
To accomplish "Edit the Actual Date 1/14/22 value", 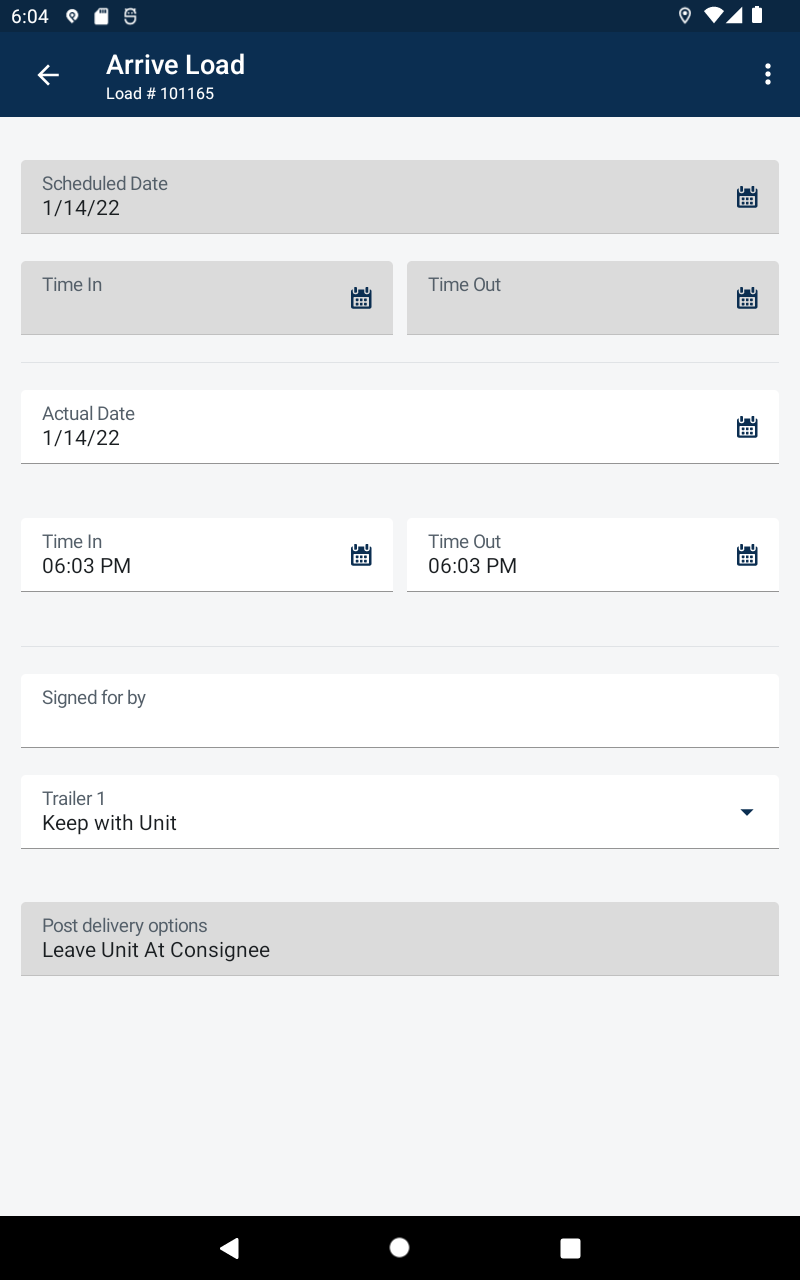I will tap(81, 438).
